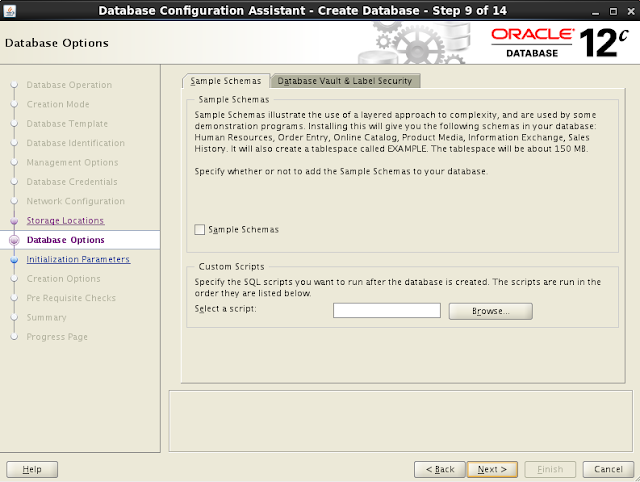Select Database Options step in sidebar
The image size is (640, 482).
coord(66,240)
